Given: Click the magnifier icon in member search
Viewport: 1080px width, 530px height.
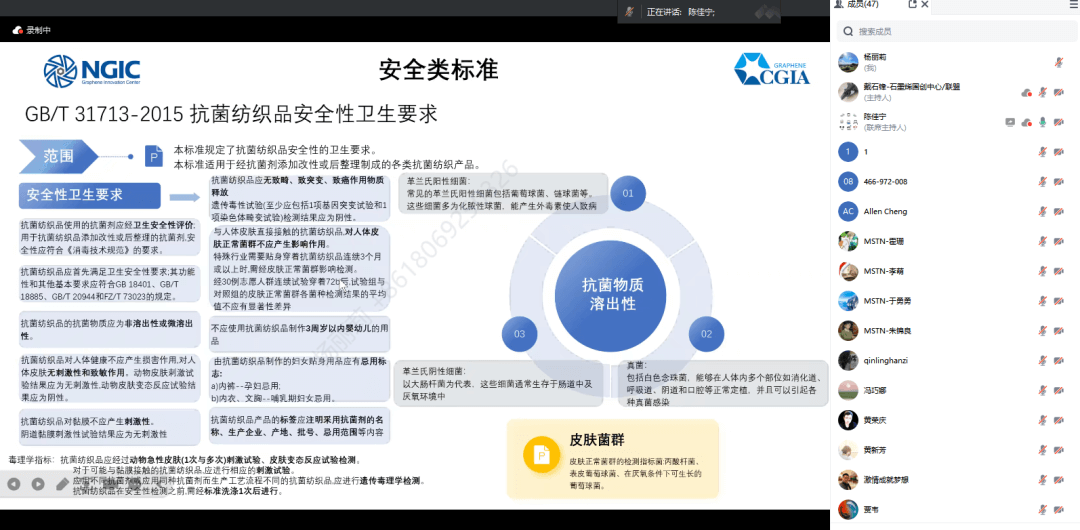Looking at the screenshot, I should (849, 32).
